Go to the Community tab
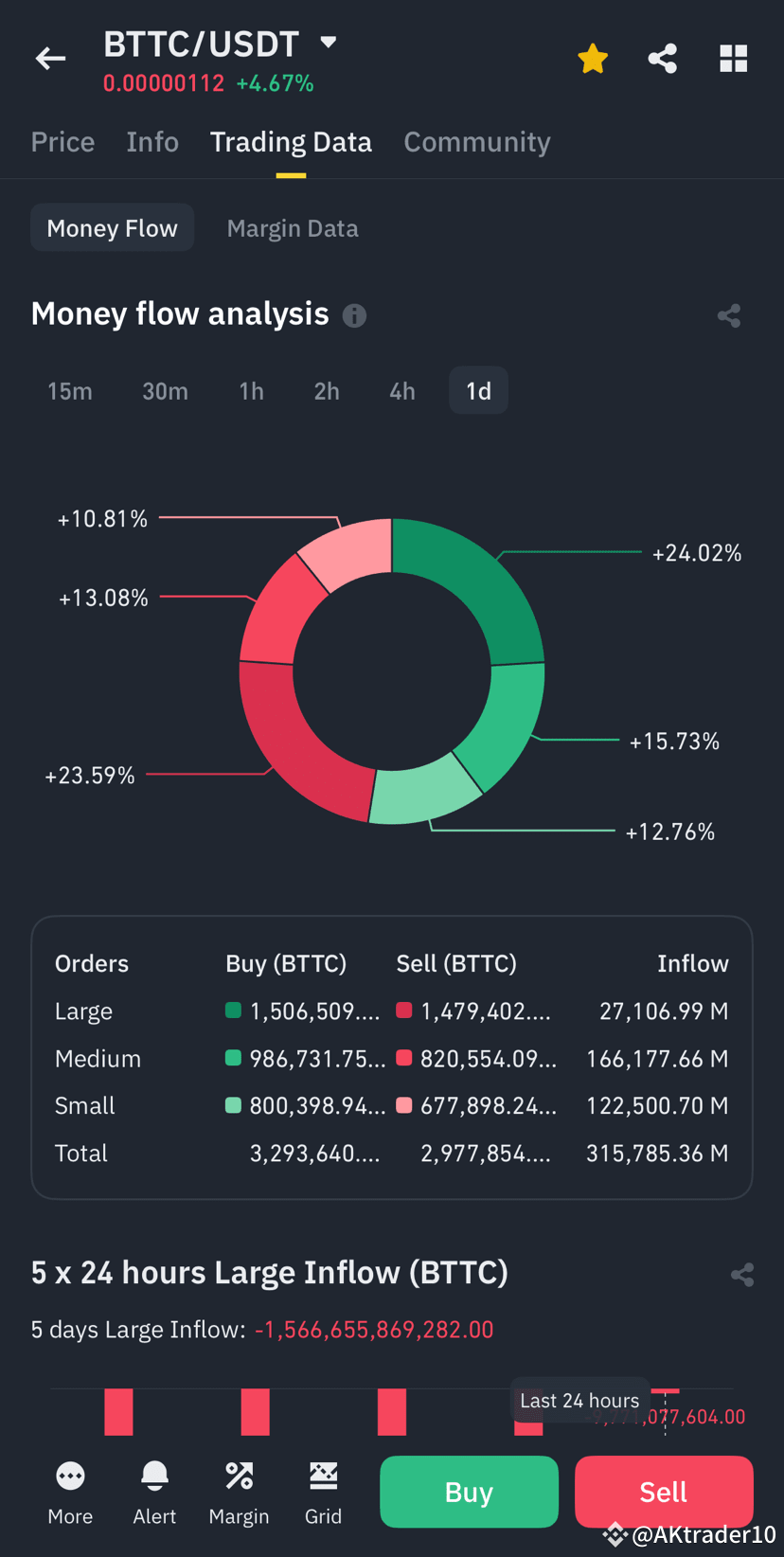 [477, 141]
